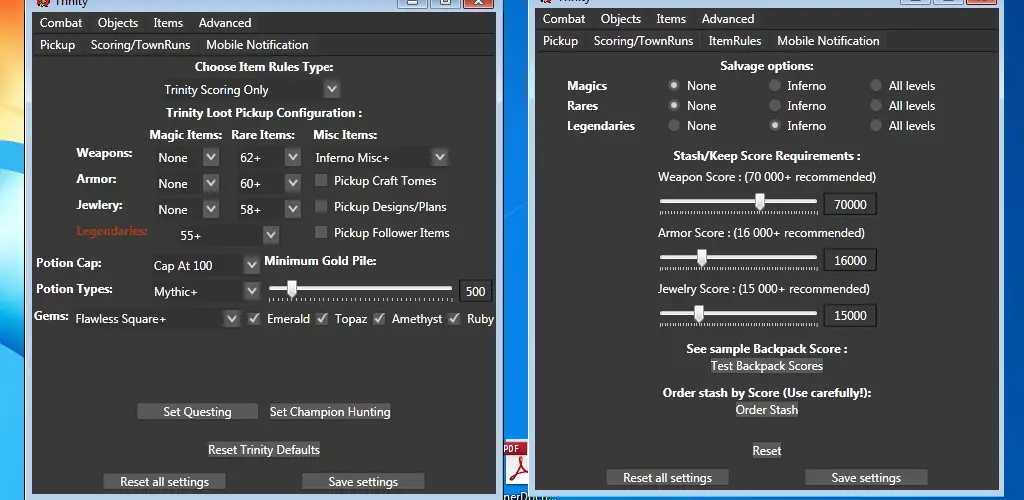Click Armor Score value field 16000
1024x500 pixels.
click(x=850, y=260)
